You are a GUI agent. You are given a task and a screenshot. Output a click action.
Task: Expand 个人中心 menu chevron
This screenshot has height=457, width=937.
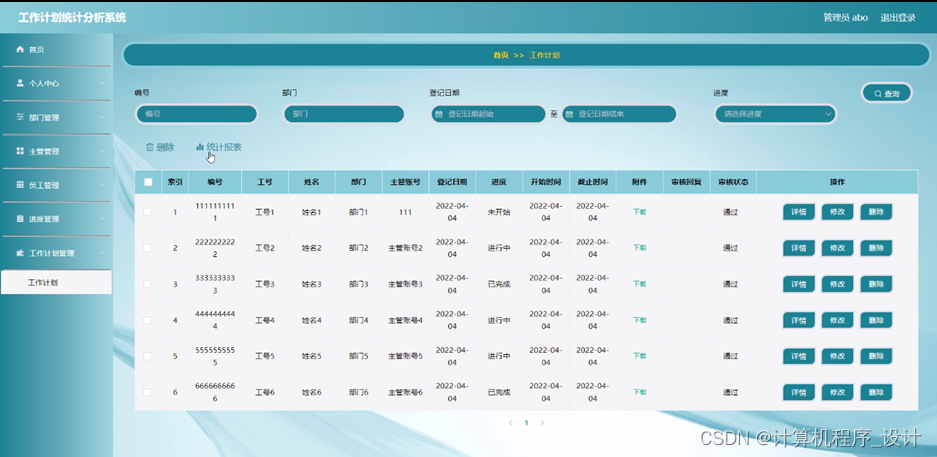click(102, 84)
